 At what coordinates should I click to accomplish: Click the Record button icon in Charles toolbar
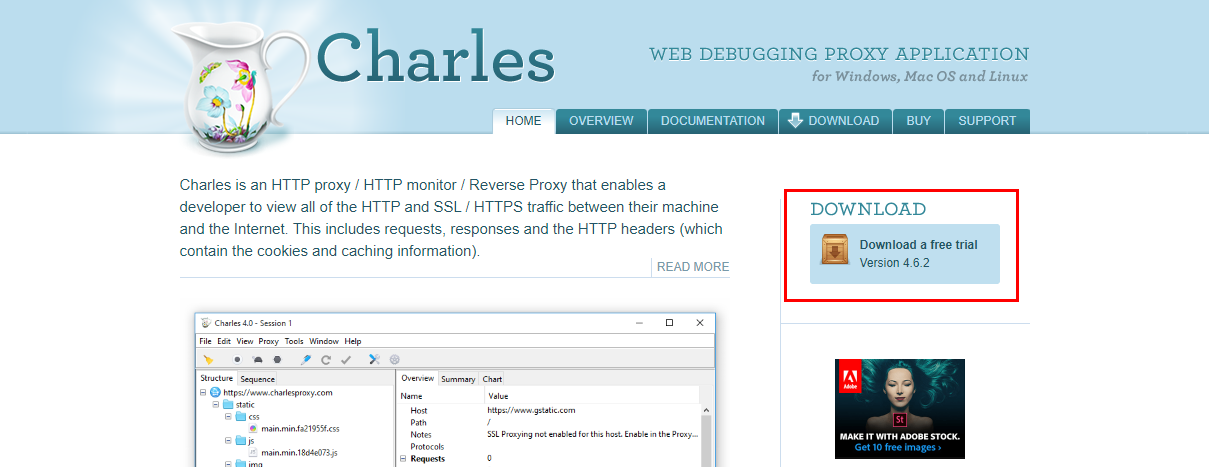[237, 359]
